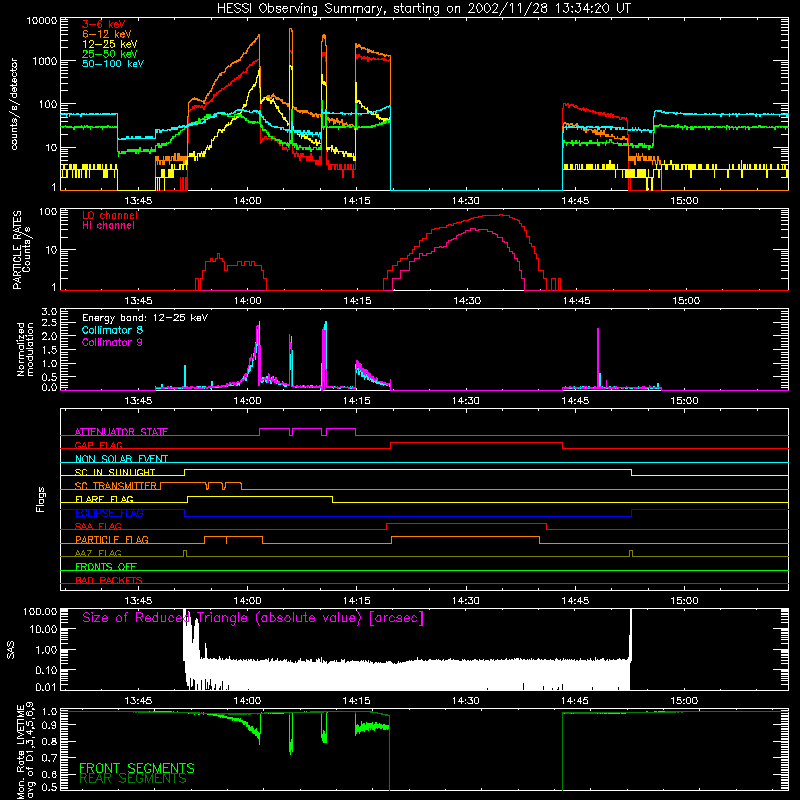The width and height of the screenshot is (800, 800).
Task: Click the GAP FLAG label
Action: (x=98, y=445)
